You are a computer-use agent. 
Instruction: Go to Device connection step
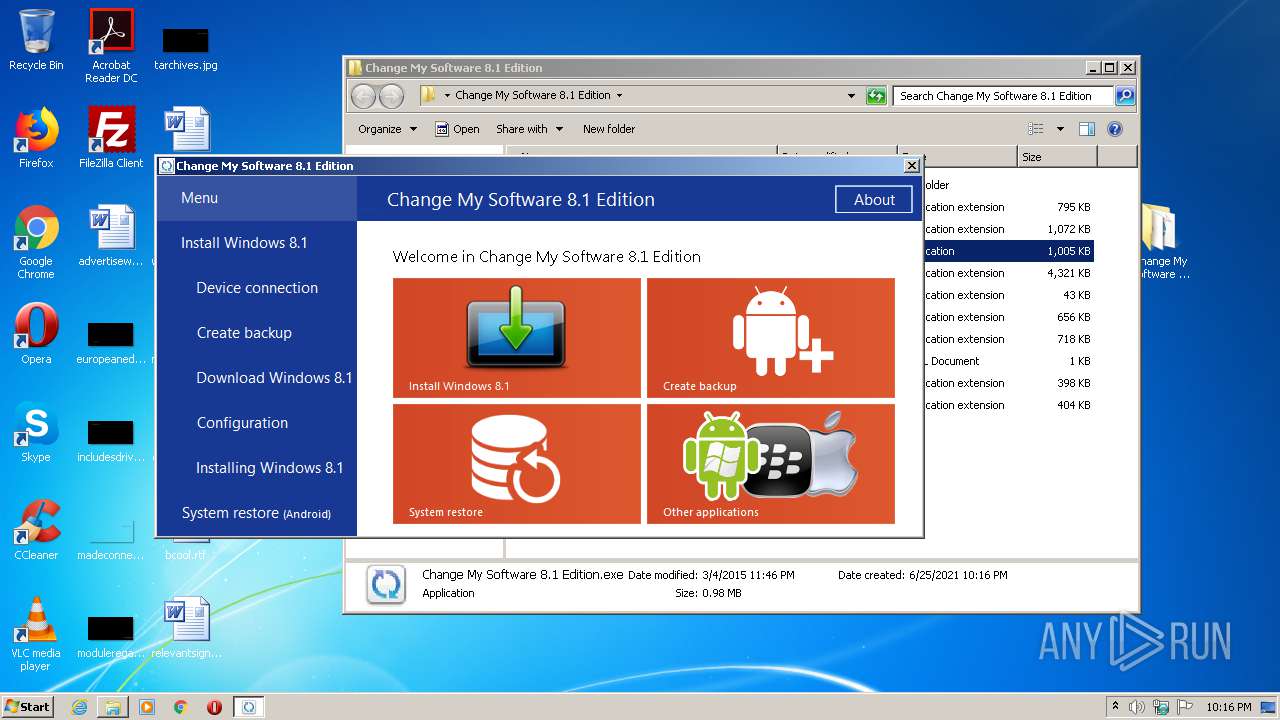(x=256, y=288)
